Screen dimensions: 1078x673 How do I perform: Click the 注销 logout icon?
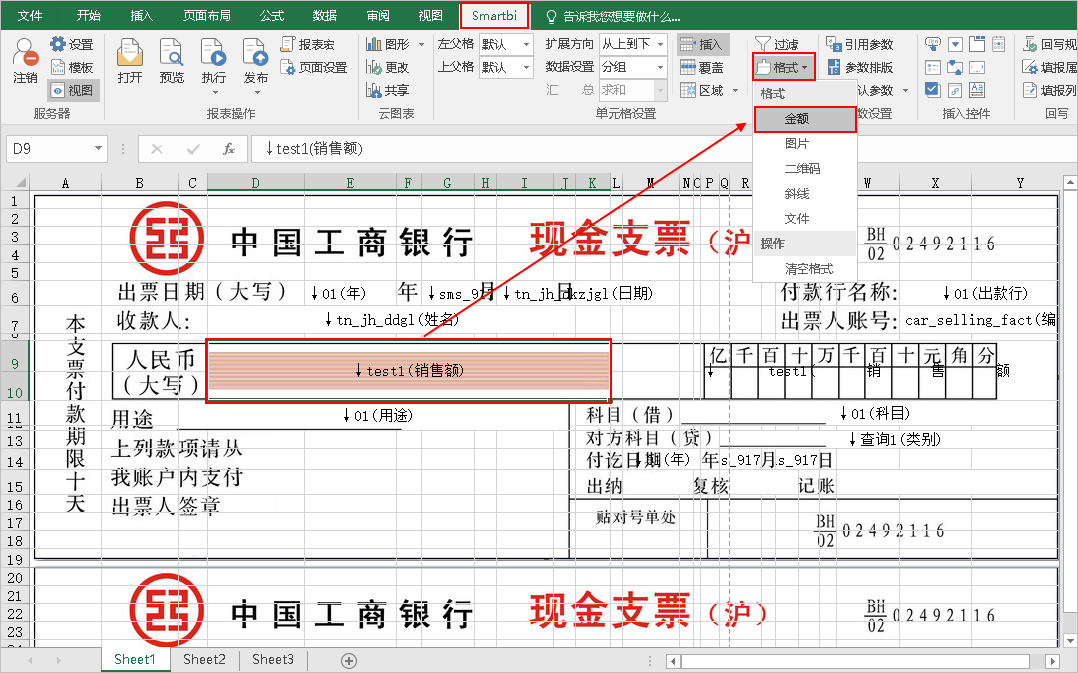click(25, 54)
